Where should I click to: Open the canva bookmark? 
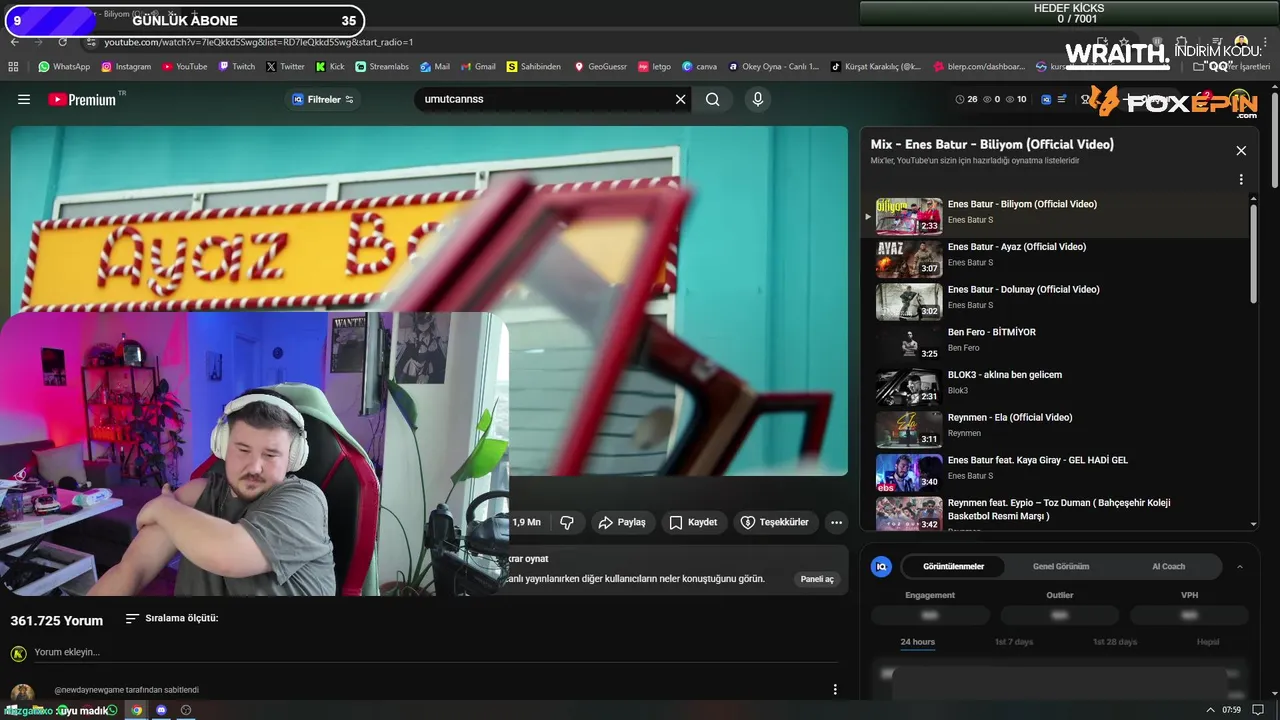click(699, 67)
